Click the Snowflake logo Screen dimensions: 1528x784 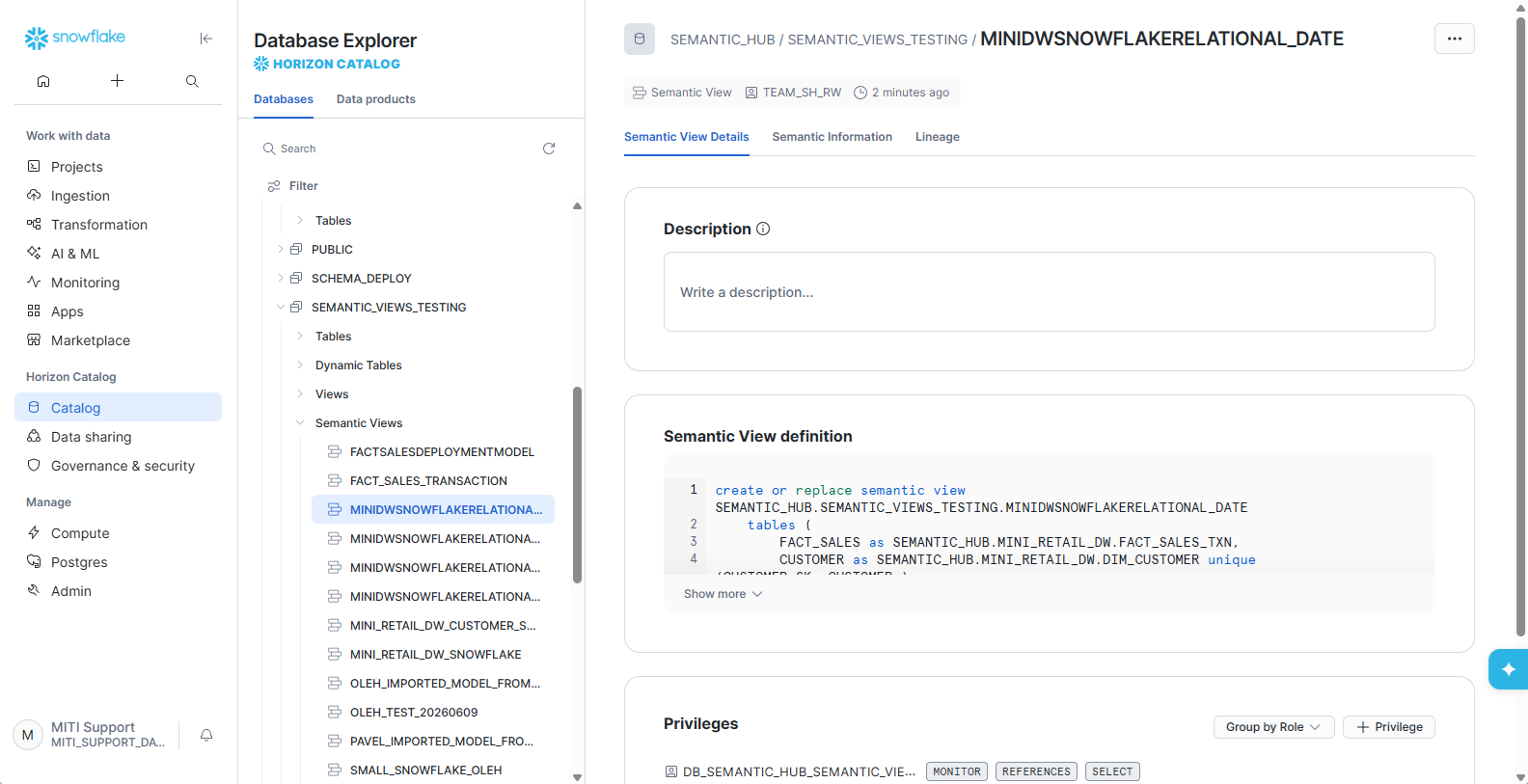(75, 38)
